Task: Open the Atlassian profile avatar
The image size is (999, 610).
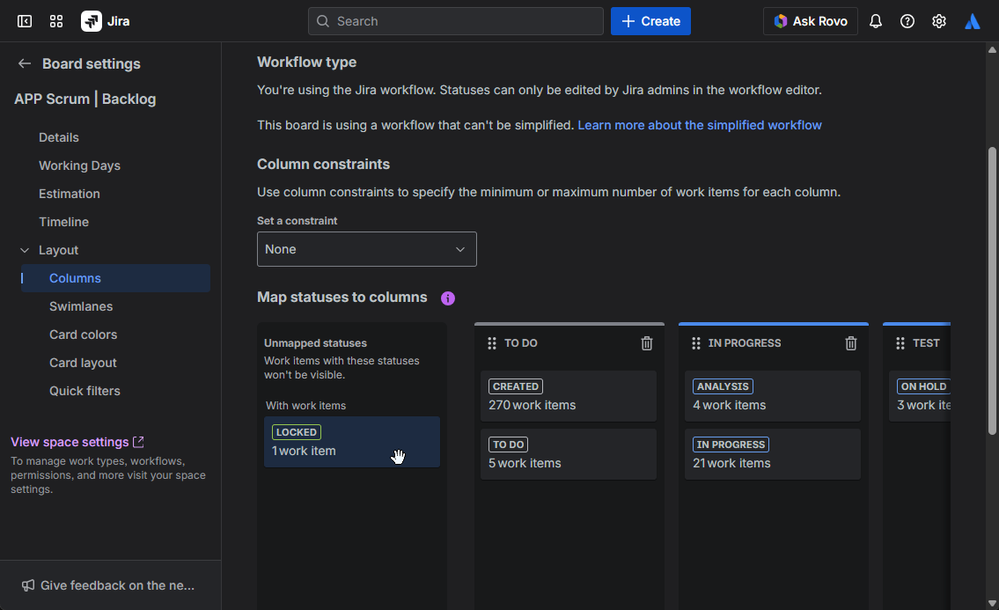Action: click(x=972, y=22)
